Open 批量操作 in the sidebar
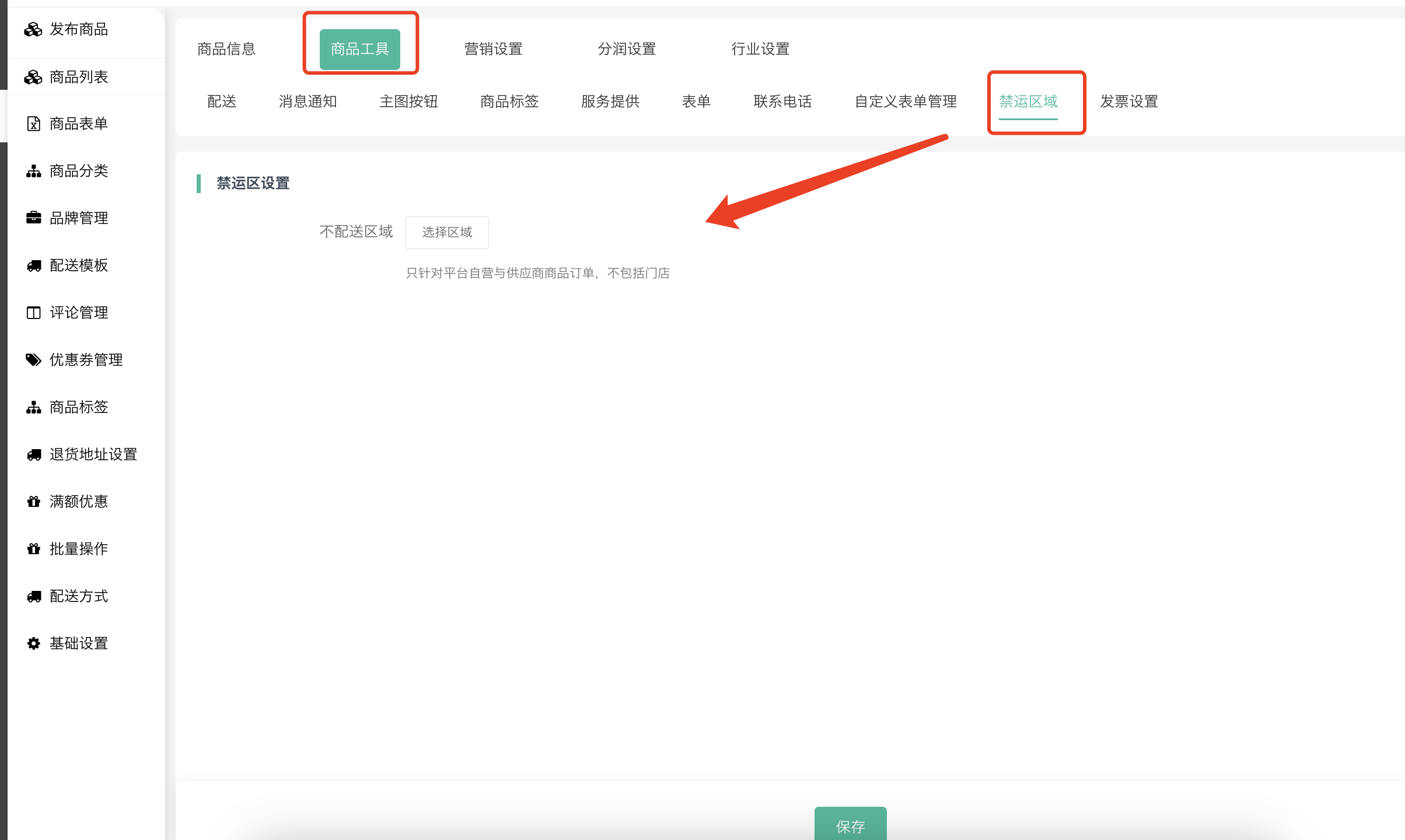This screenshot has height=840, width=1405. tap(78, 549)
